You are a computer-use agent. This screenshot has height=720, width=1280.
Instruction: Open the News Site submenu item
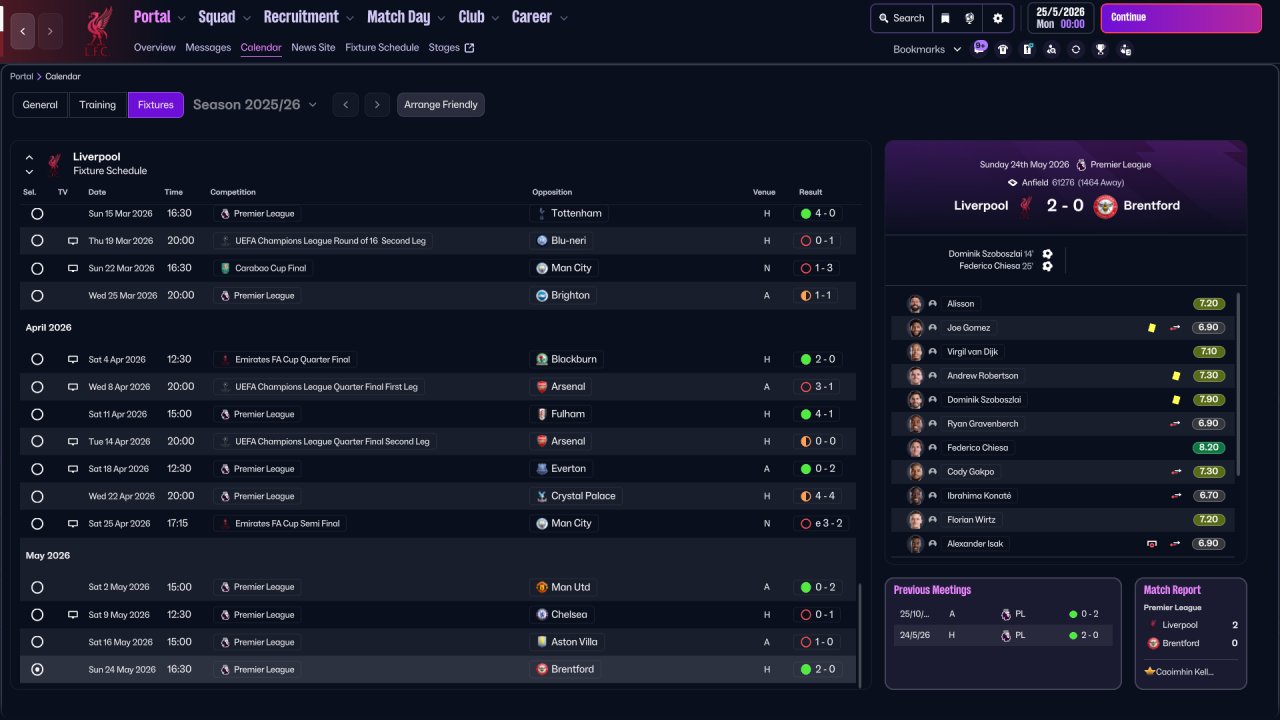[x=313, y=47]
